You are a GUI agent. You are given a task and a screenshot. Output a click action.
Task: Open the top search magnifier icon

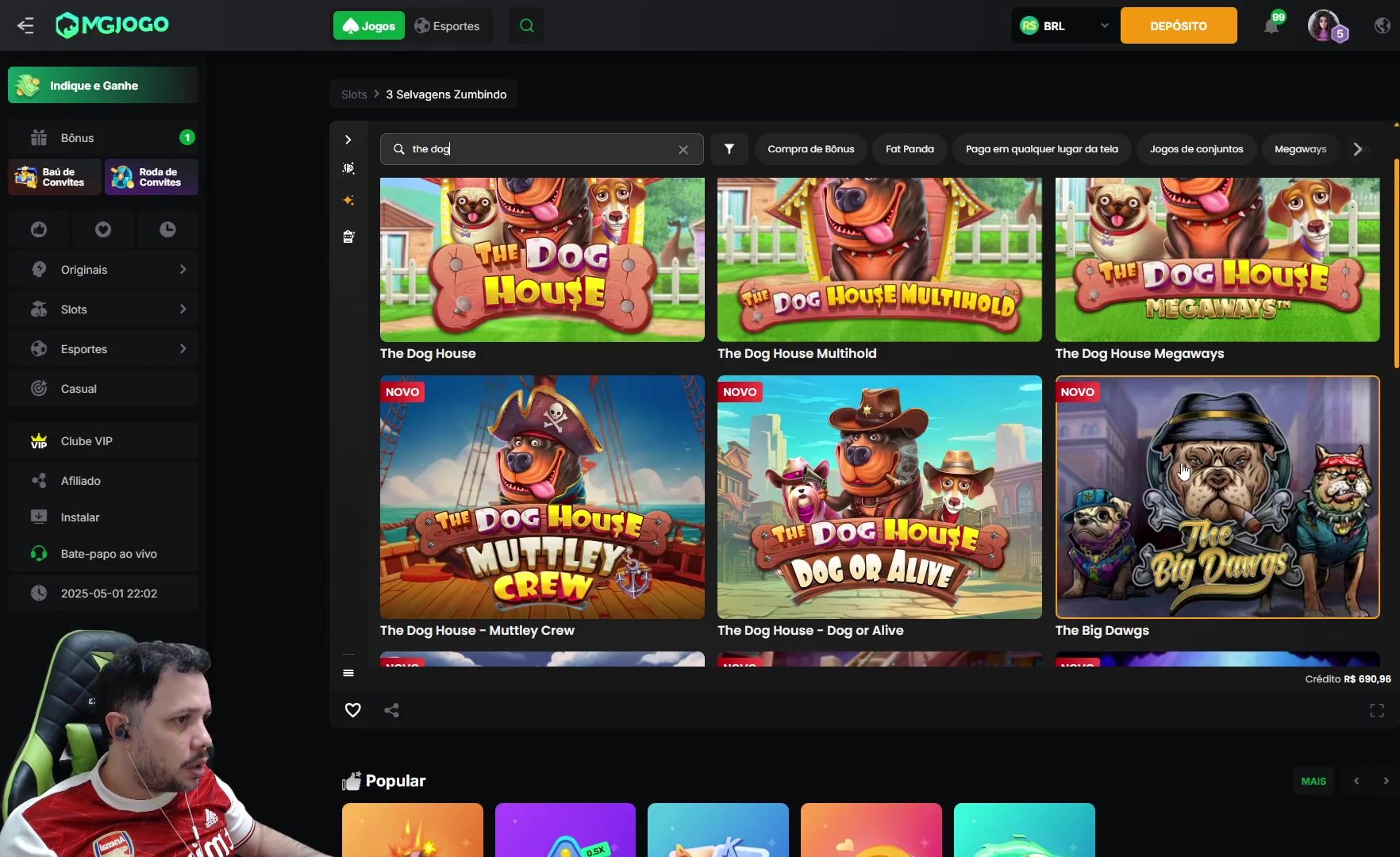[x=526, y=25]
